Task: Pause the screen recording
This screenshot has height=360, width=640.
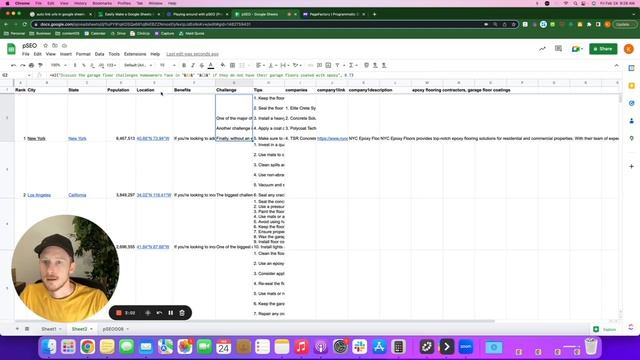Action: point(171,313)
